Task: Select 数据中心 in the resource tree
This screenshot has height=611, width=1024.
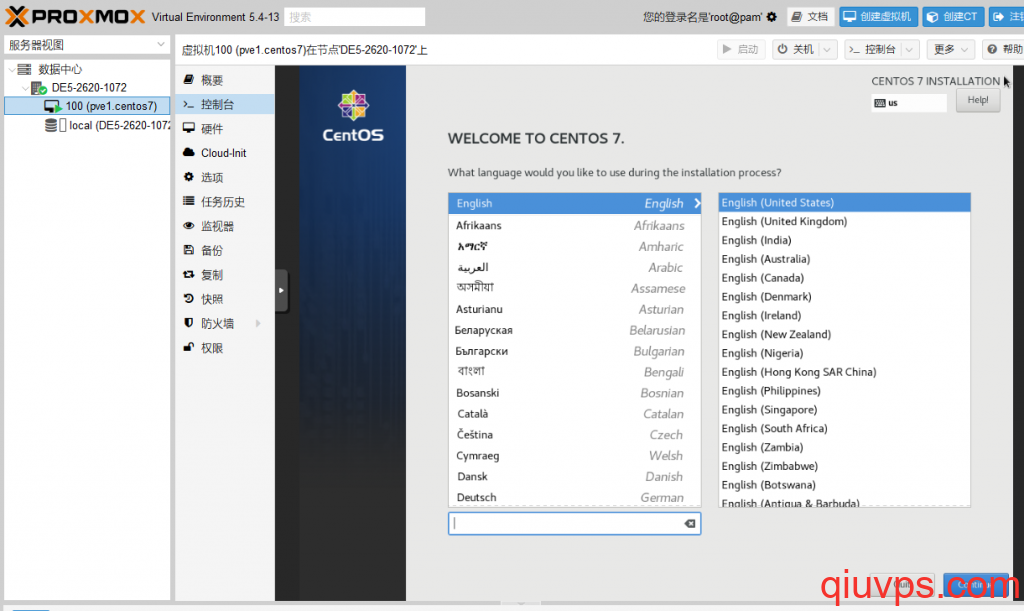Action: click(59, 69)
